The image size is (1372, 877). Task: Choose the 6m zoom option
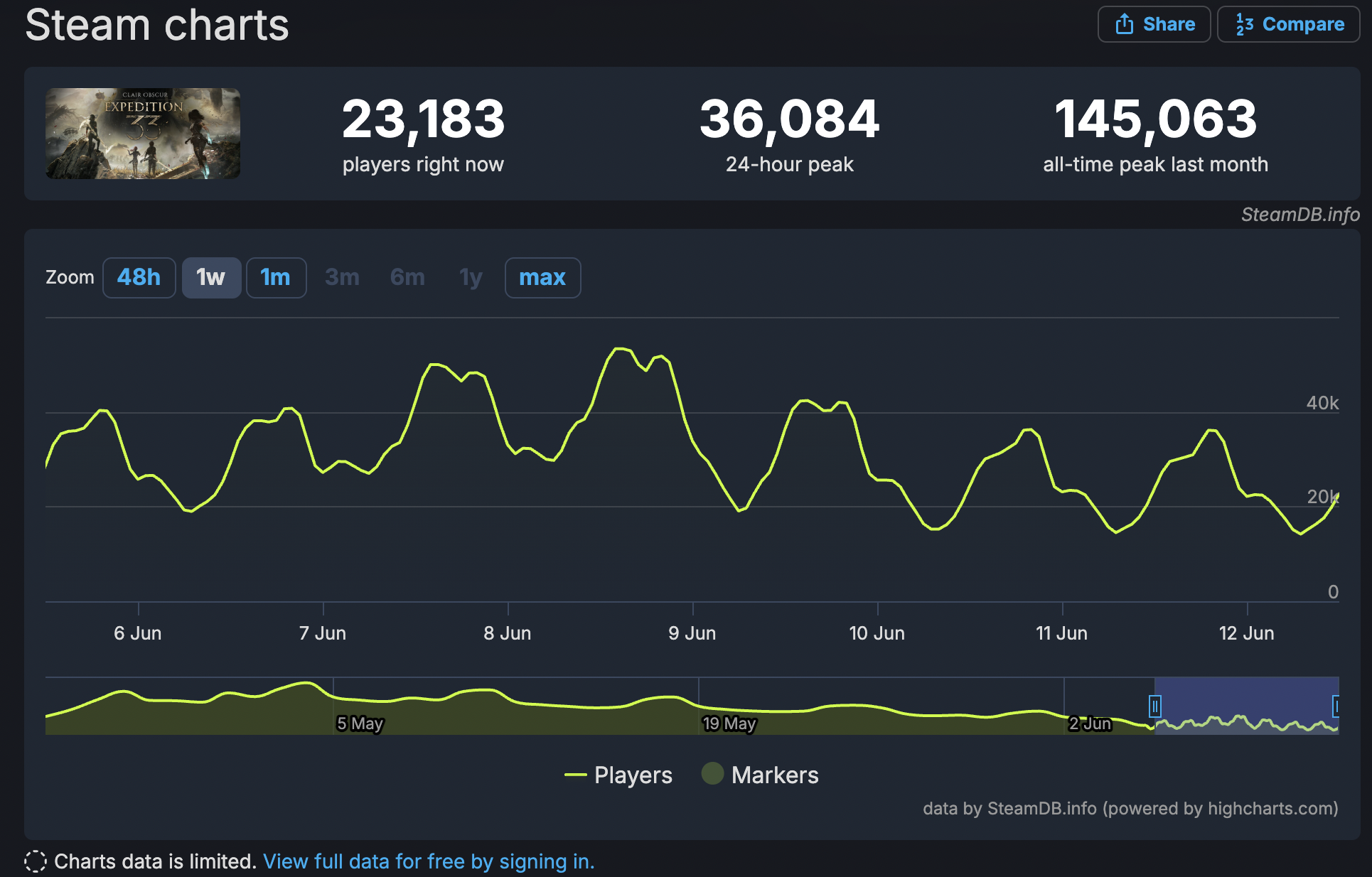(407, 277)
